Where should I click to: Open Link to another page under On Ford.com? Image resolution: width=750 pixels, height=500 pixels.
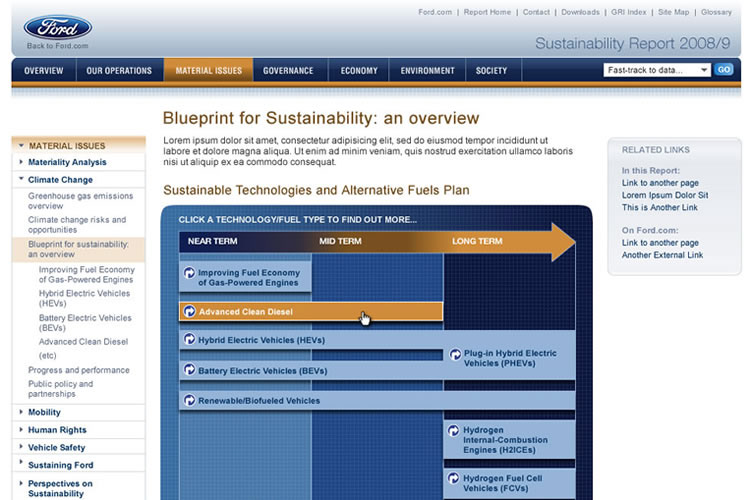coord(660,243)
